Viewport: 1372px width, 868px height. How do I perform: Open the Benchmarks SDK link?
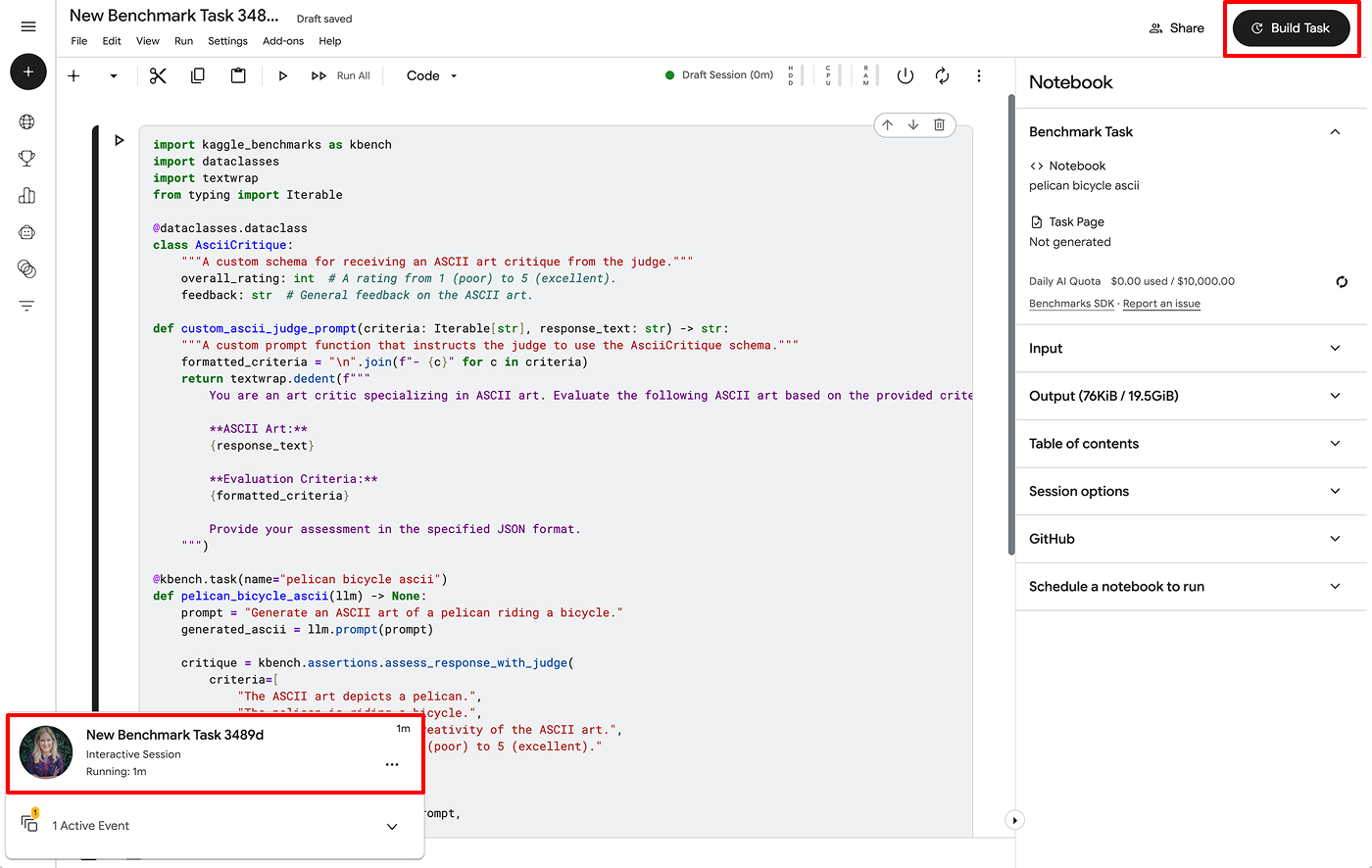[1071, 304]
